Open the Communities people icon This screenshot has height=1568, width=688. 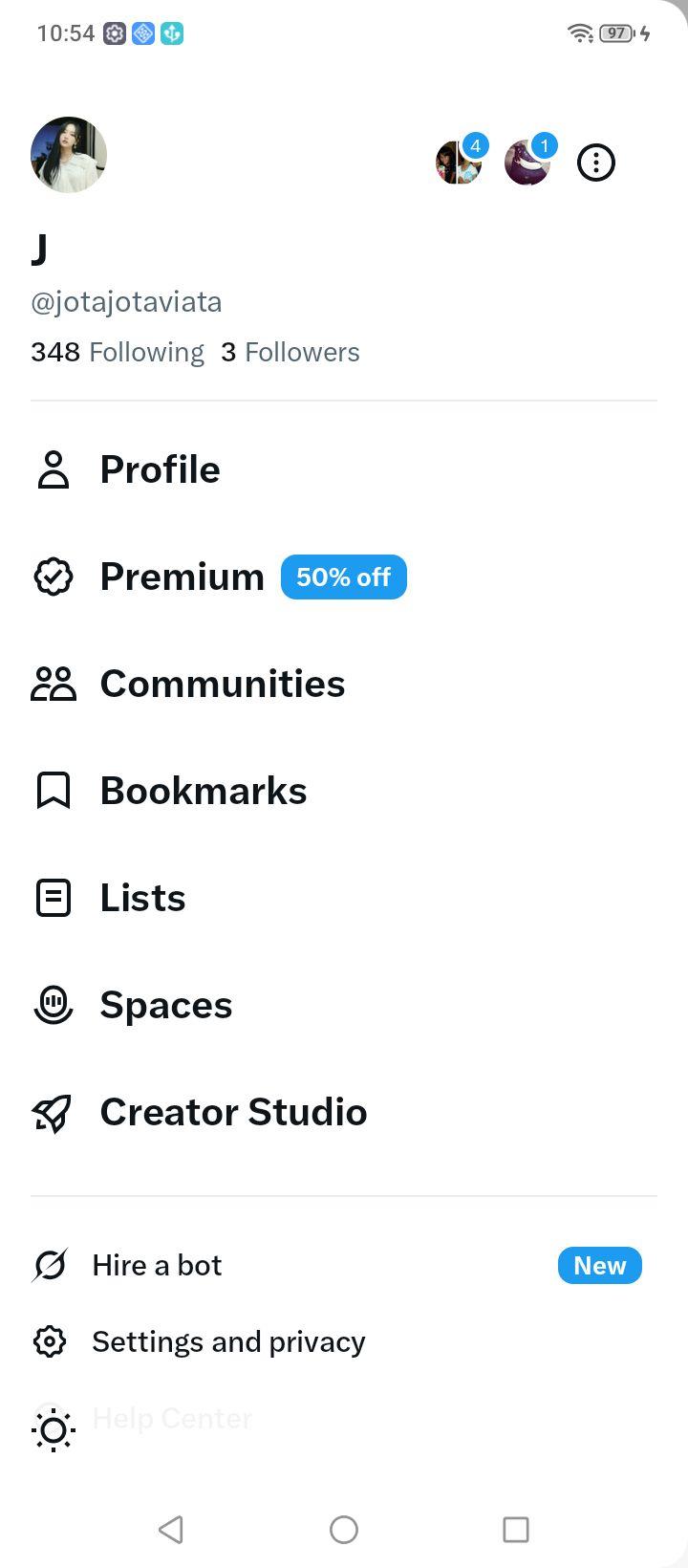[x=54, y=684]
